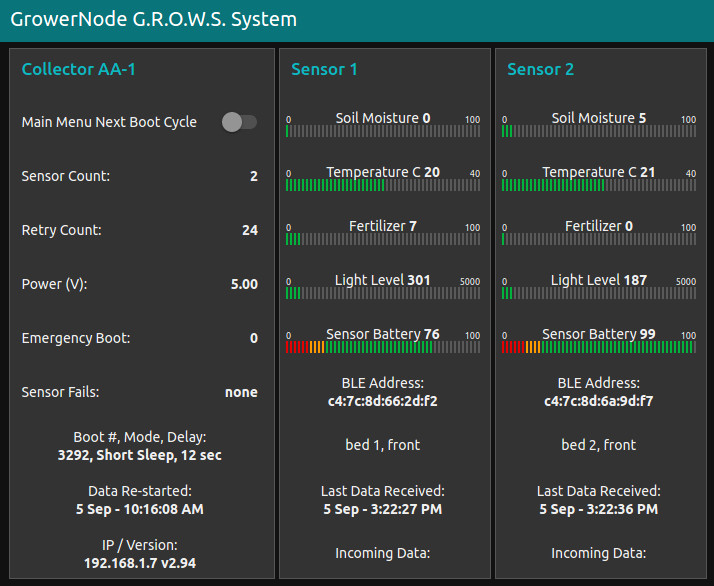Click Sensor 2 Soil Moisture gauge bar

coord(599,132)
